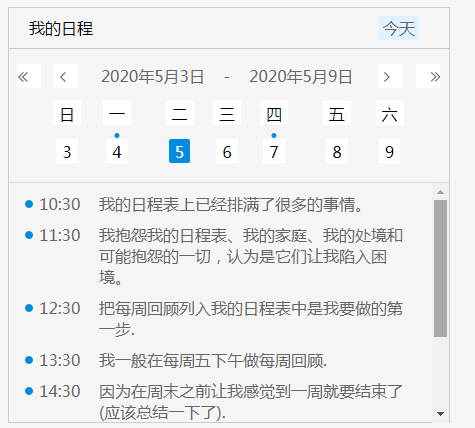
Task: Select date 9 in the week row
Action: click(x=389, y=151)
